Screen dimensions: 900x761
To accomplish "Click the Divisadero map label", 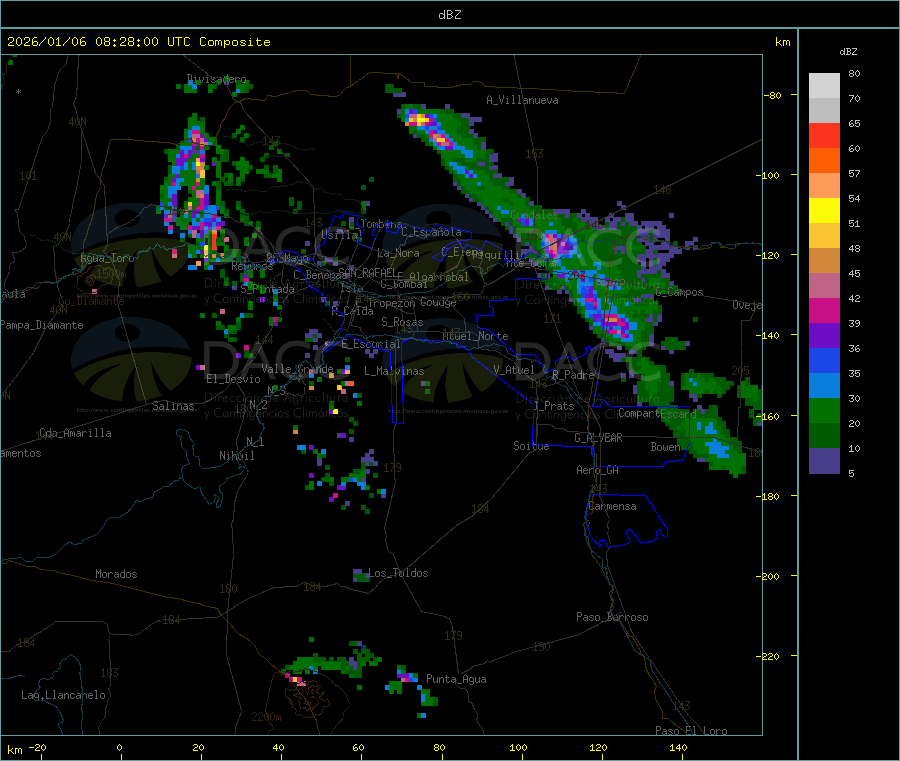I will 217,79.
